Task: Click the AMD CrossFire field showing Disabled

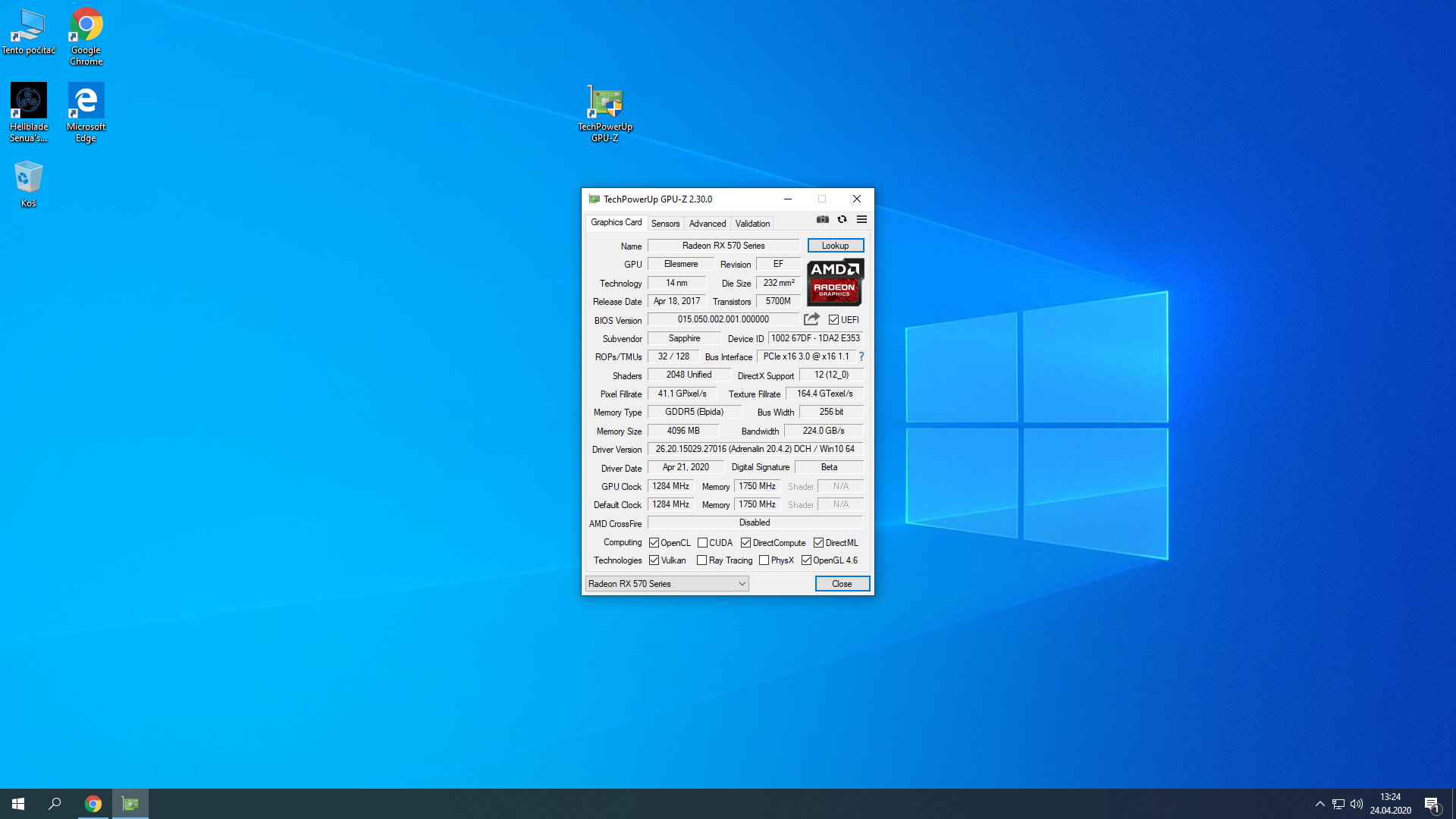Action: 755,522
